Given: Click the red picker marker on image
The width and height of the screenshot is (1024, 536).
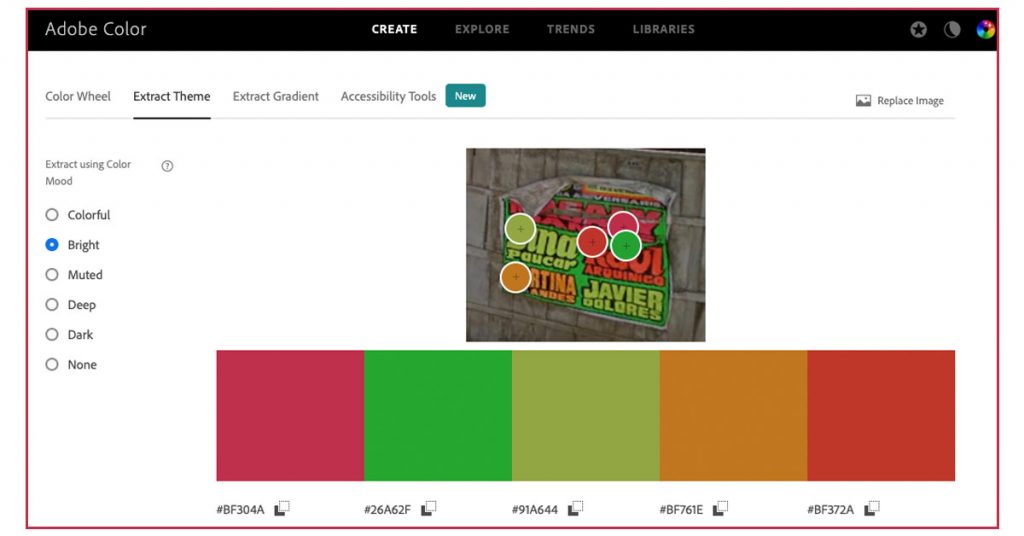Looking at the screenshot, I should click(592, 242).
